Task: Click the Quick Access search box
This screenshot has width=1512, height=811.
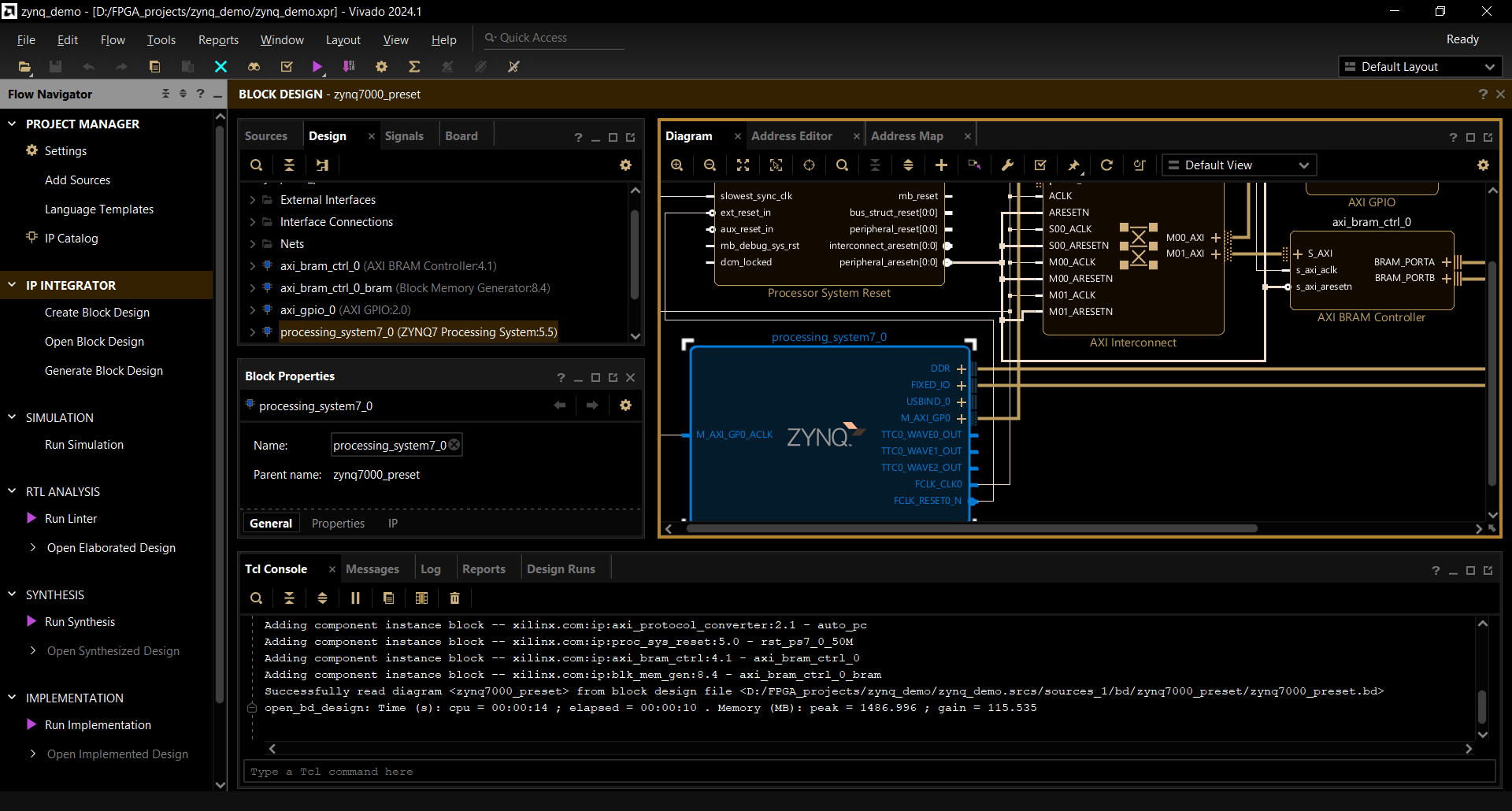Action: pos(554,38)
